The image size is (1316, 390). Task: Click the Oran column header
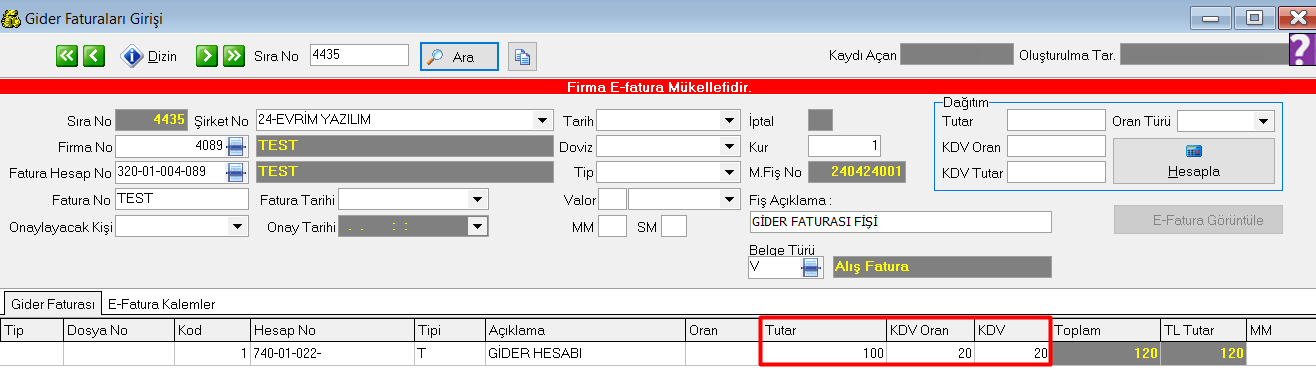(723, 329)
